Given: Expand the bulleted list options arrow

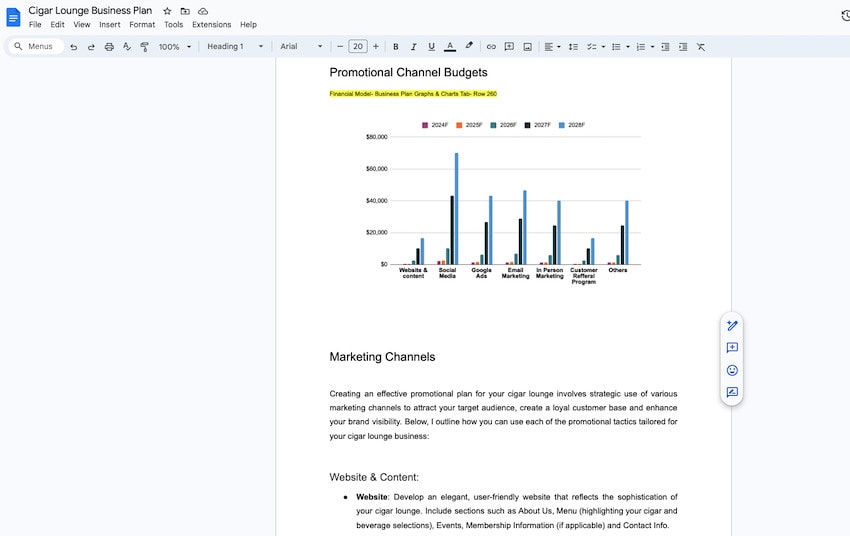Looking at the screenshot, I should pos(628,47).
